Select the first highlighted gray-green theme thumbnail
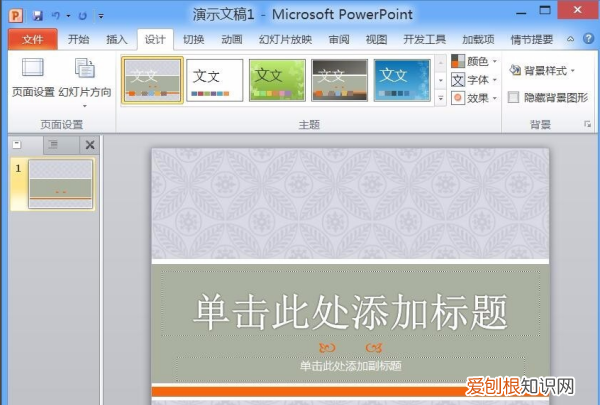The width and height of the screenshot is (600, 405). [x=152, y=80]
